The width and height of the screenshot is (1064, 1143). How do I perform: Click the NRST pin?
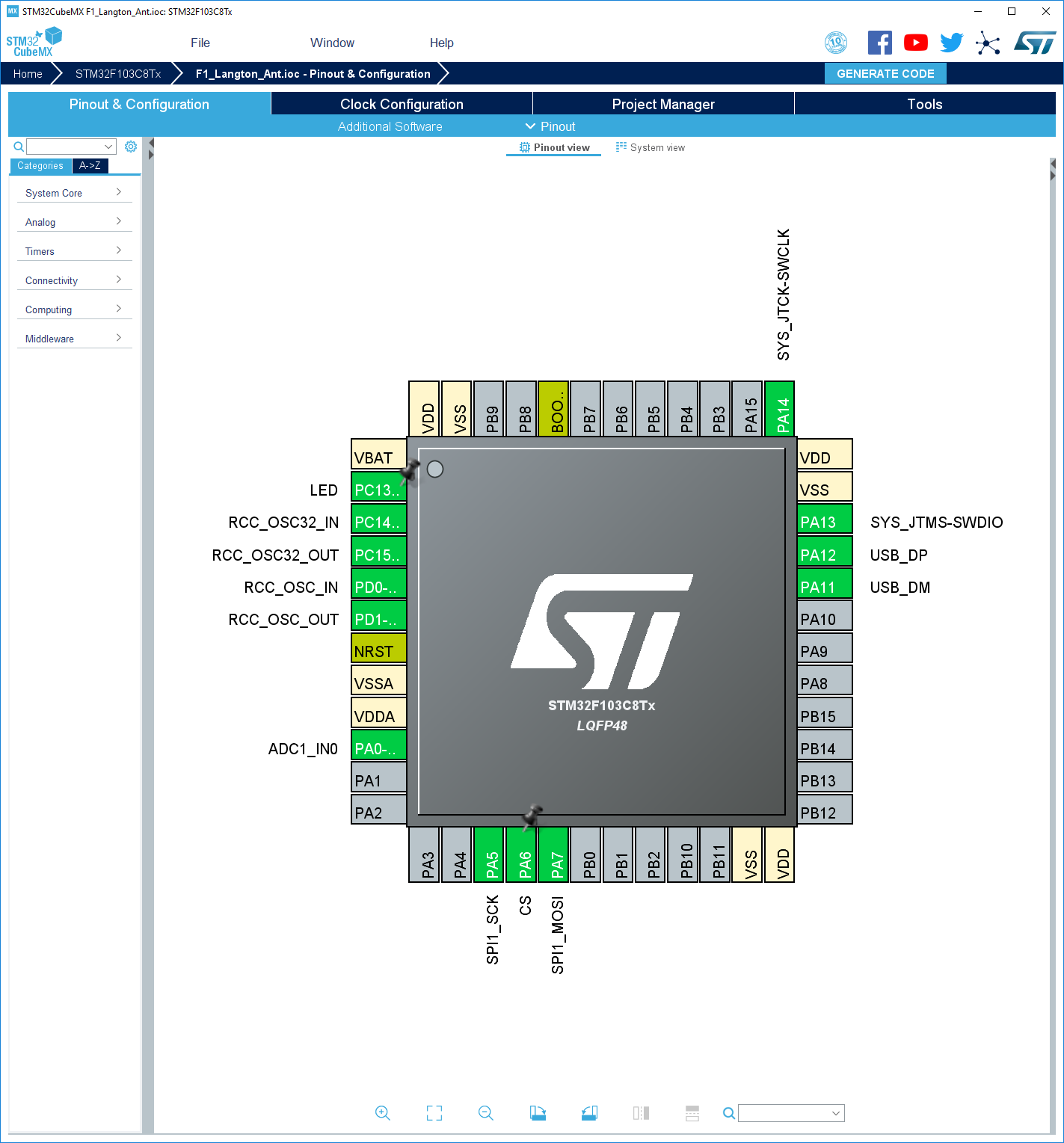tap(378, 649)
